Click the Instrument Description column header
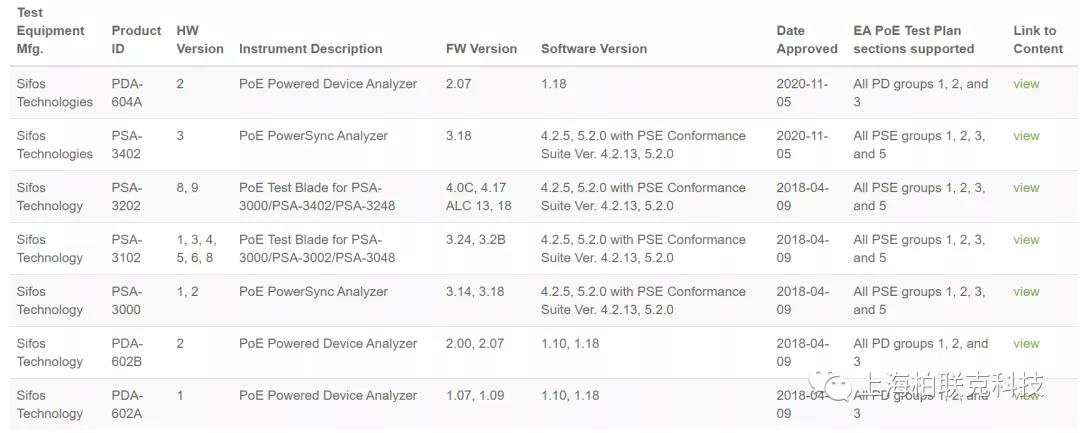This screenshot has height=433, width=1080. 311,49
